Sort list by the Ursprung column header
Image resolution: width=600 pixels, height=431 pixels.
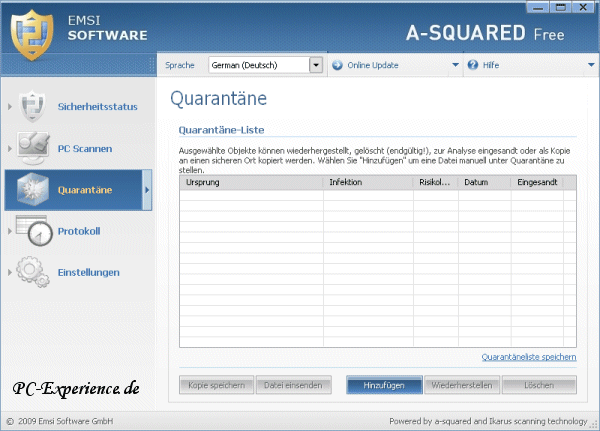click(250, 183)
